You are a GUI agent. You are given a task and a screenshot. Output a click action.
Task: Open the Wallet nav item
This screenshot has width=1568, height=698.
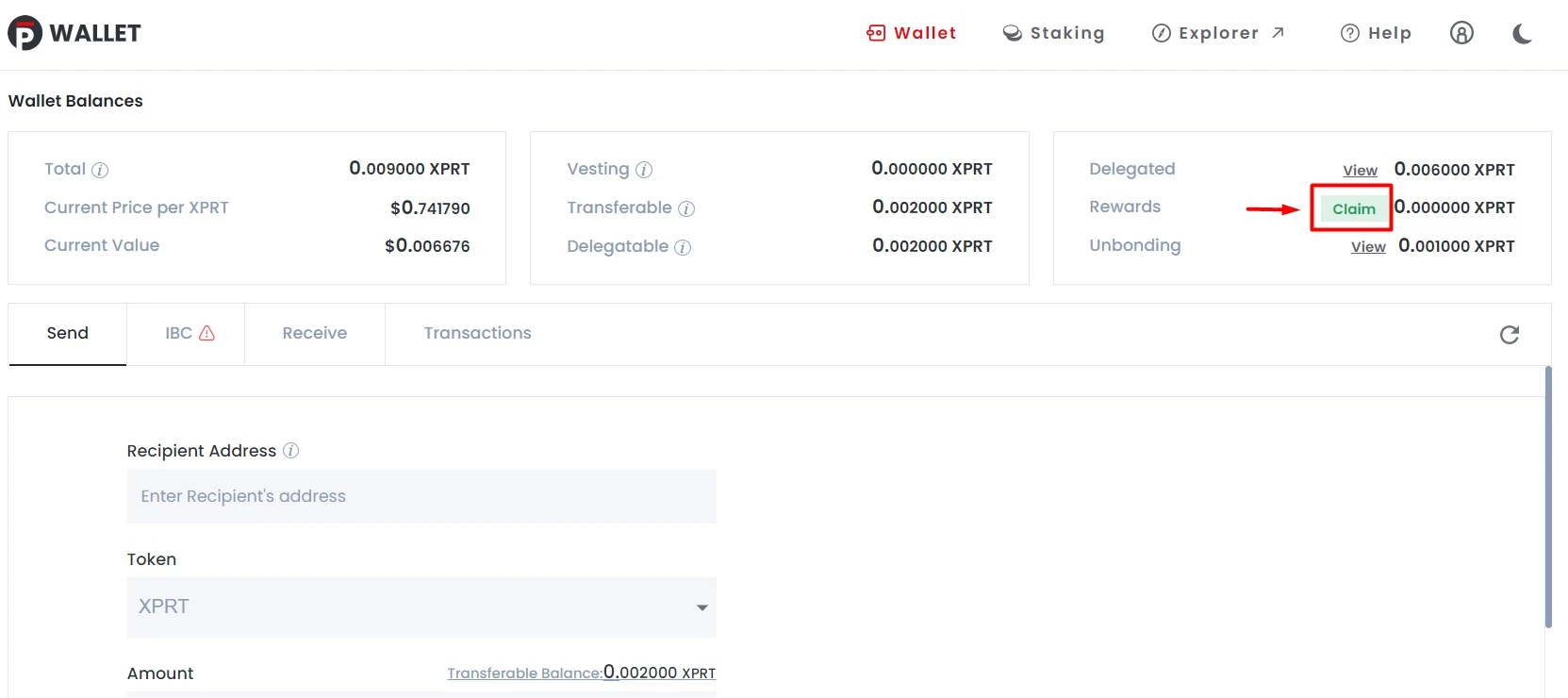tap(911, 33)
